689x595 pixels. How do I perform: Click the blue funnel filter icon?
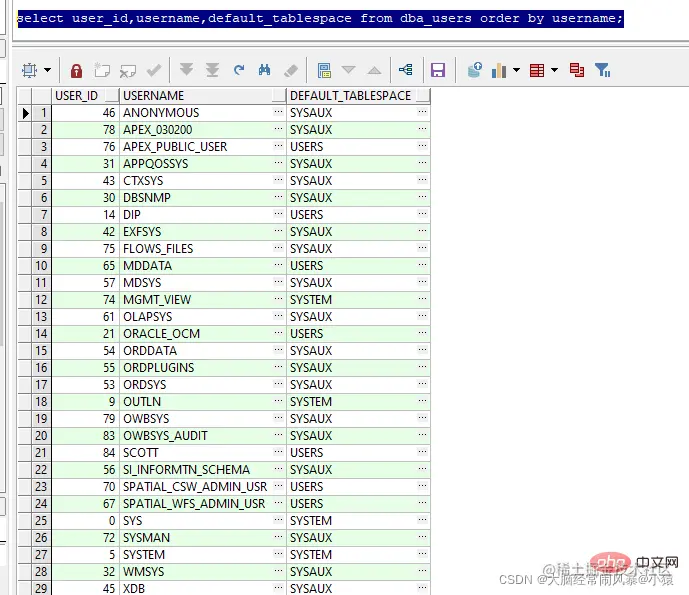603,70
